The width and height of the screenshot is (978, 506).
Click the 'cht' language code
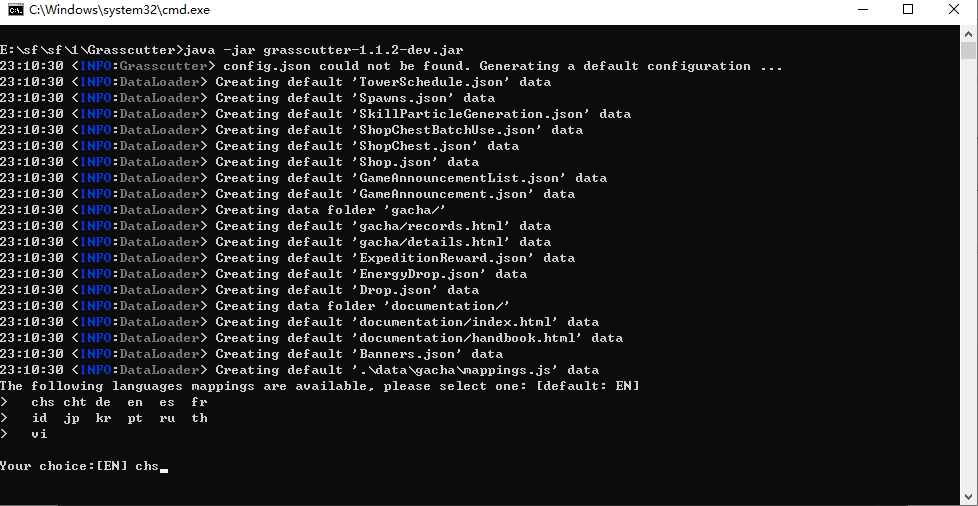coord(75,402)
